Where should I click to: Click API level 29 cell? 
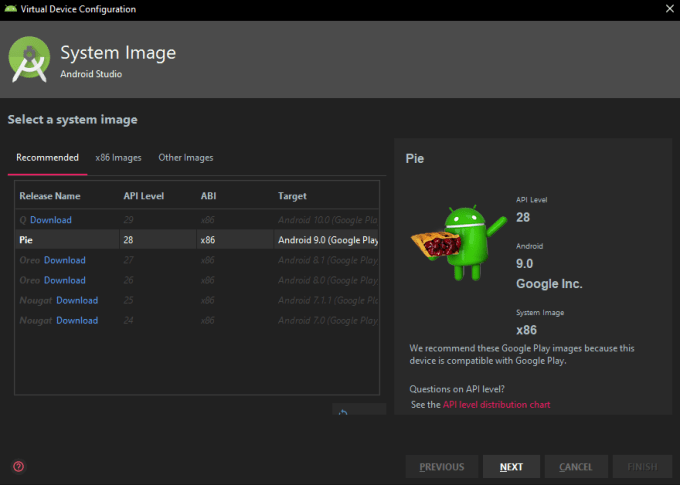128,220
